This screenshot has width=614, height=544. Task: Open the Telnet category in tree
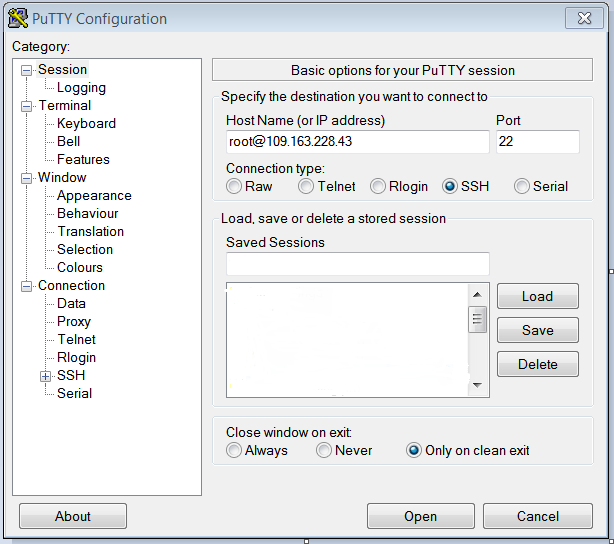pos(76,340)
